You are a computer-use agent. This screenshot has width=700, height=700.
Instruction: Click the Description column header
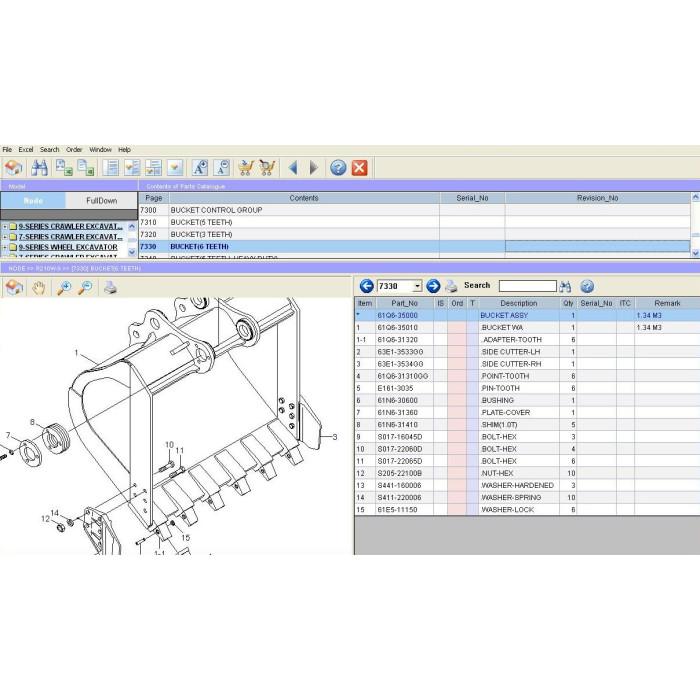[x=519, y=303]
